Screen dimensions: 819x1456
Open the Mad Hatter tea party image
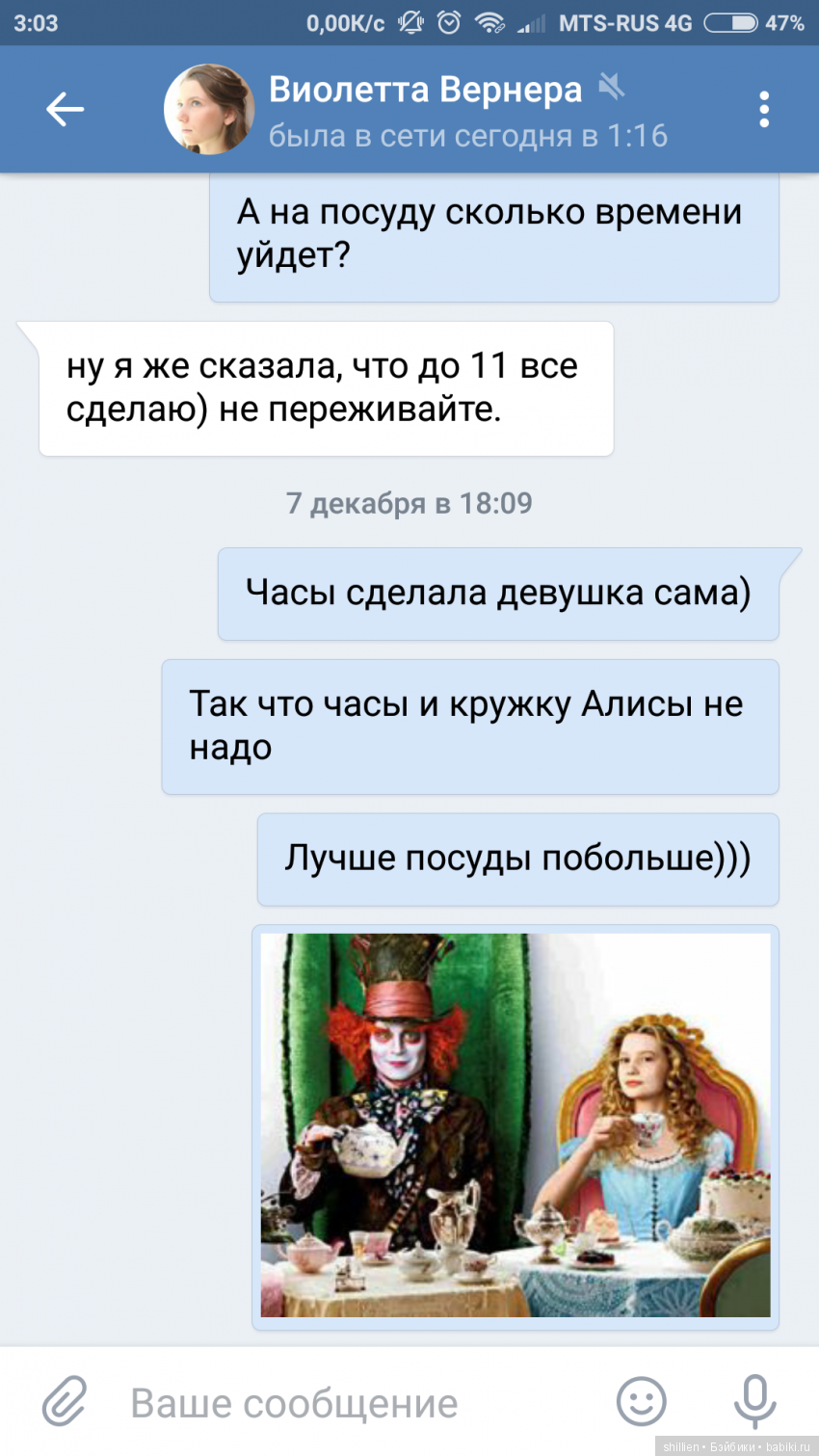[x=515, y=1125]
